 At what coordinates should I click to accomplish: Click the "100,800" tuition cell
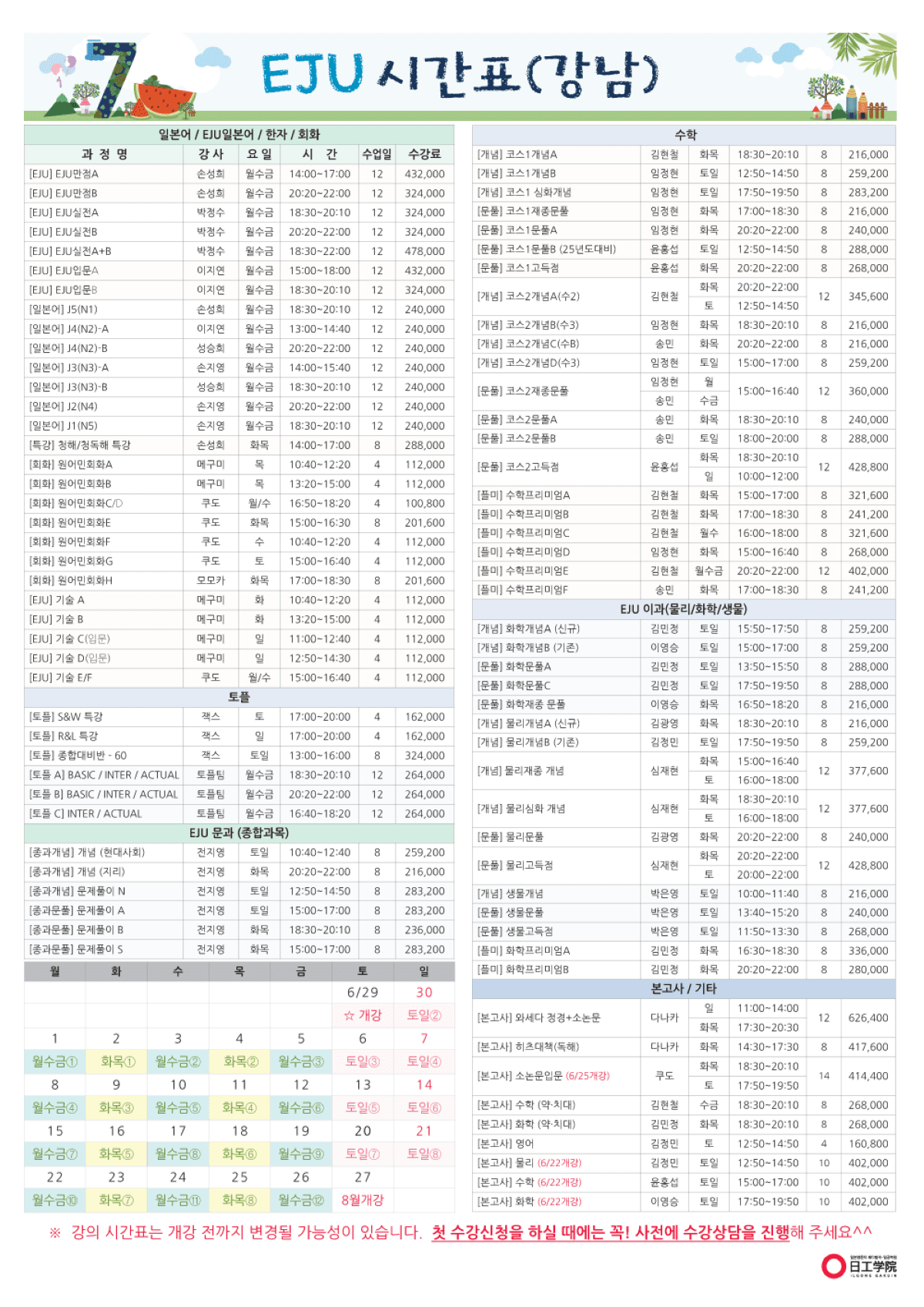point(425,504)
